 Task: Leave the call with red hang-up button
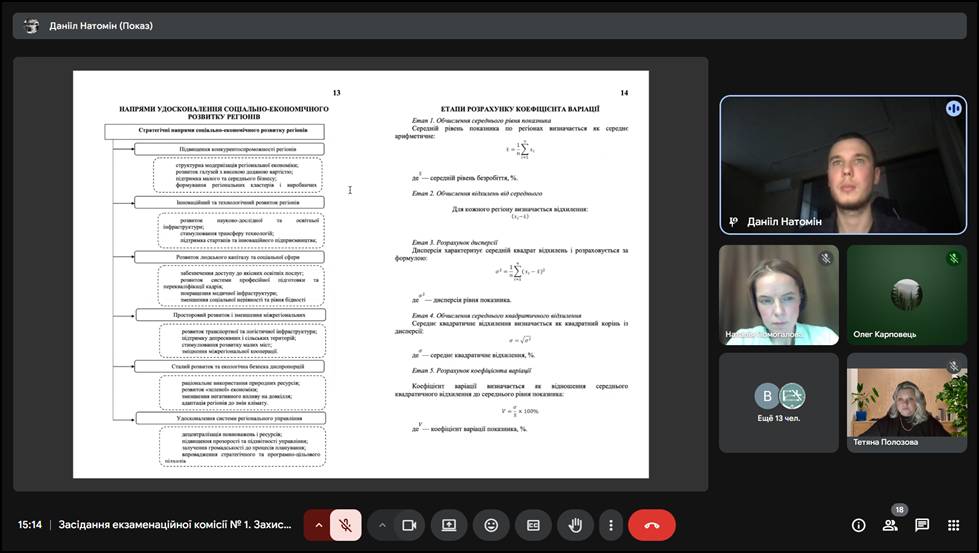pyautogui.click(x=652, y=525)
